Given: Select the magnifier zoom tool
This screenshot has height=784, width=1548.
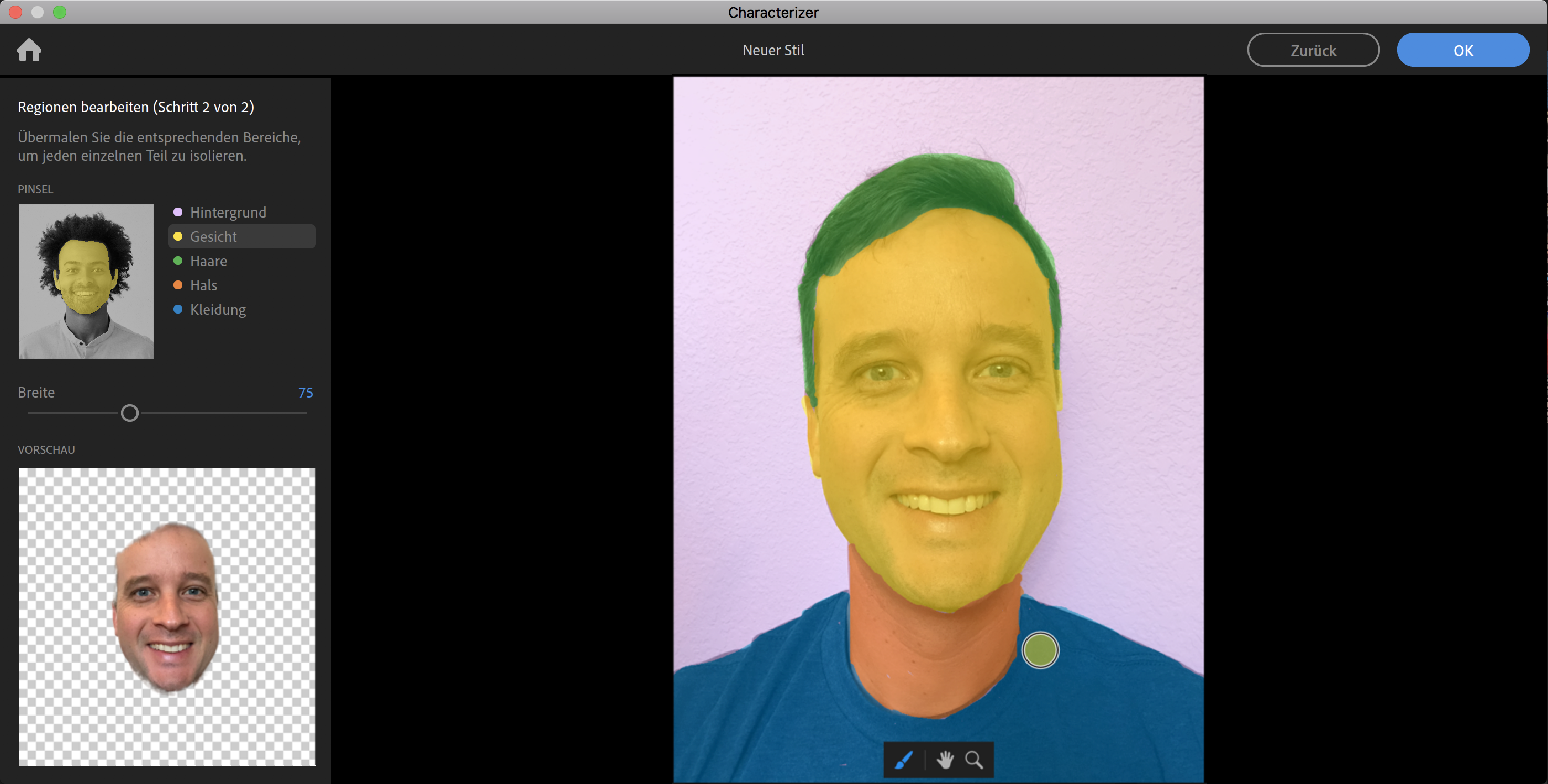Looking at the screenshot, I should click(x=974, y=760).
